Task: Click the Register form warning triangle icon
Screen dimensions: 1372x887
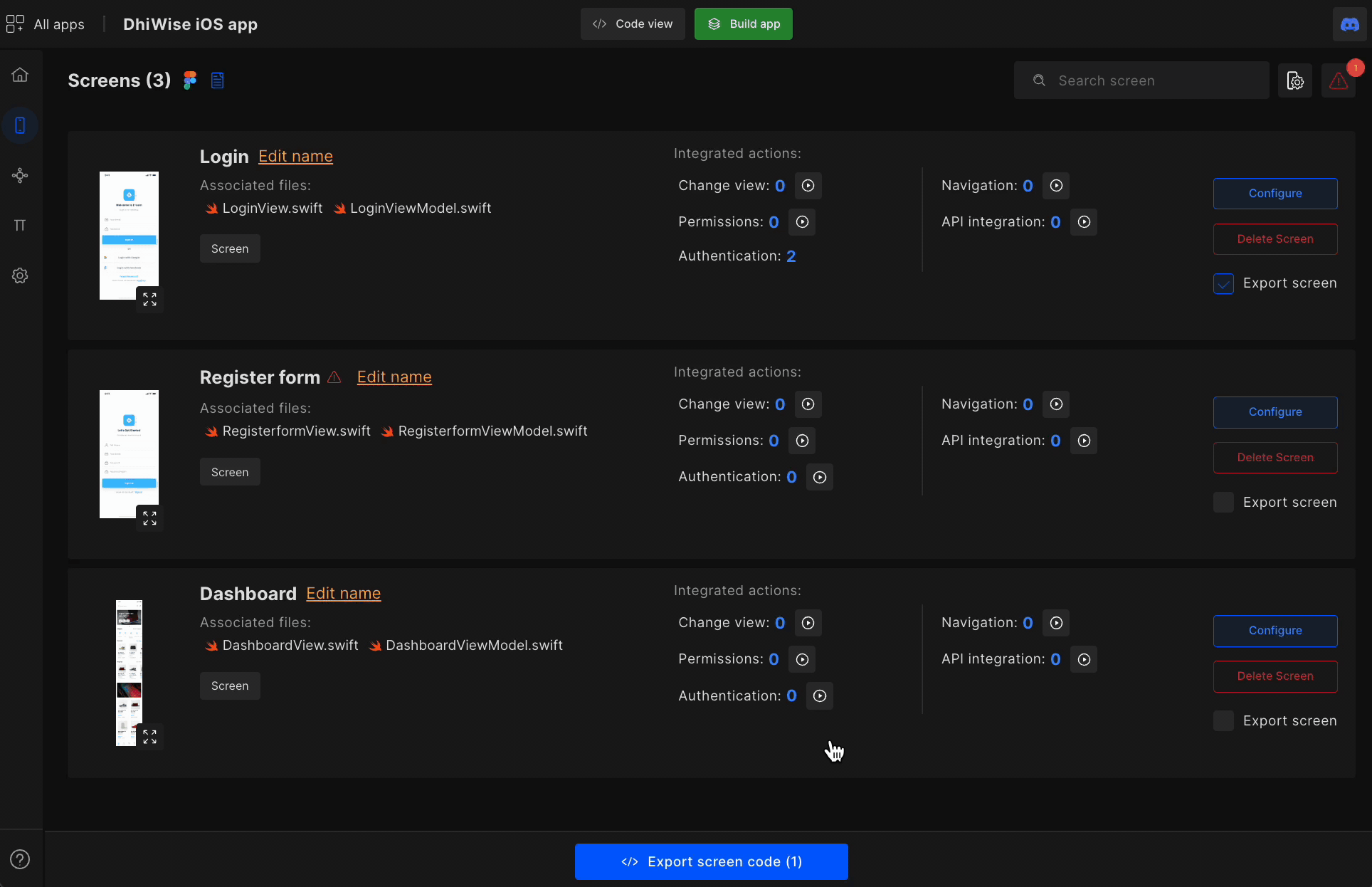Action: coord(334,377)
